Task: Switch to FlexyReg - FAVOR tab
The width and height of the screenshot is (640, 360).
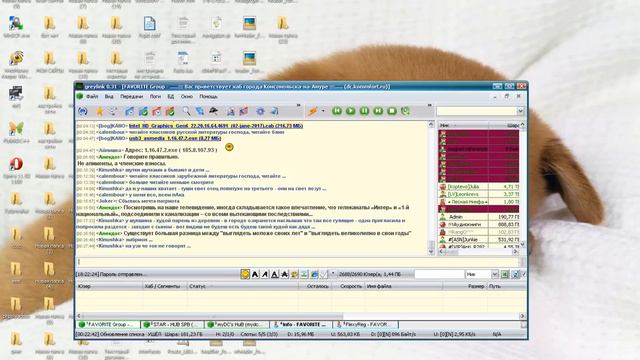Action: [x=366, y=324]
